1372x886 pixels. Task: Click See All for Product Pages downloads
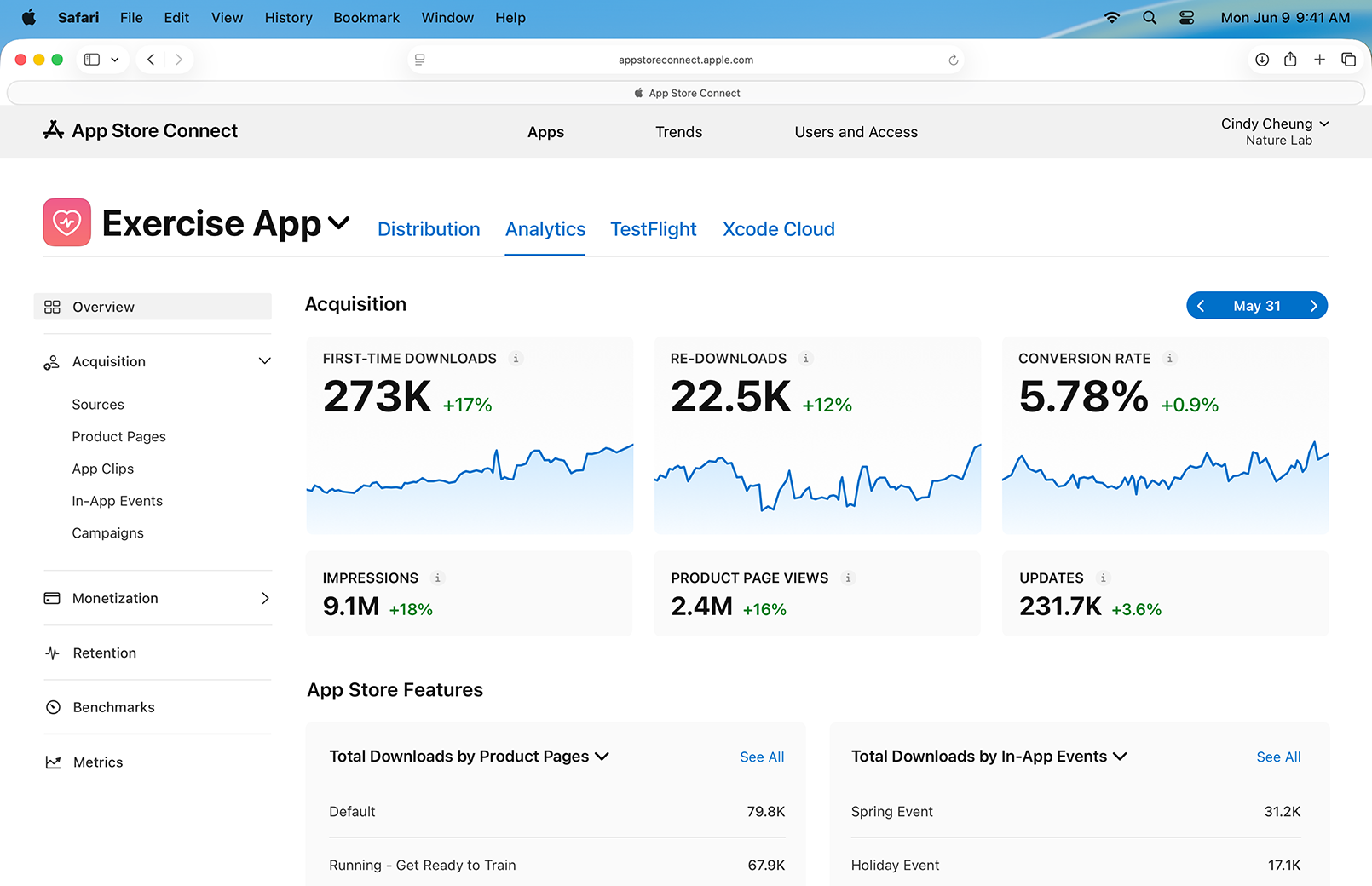click(x=761, y=757)
